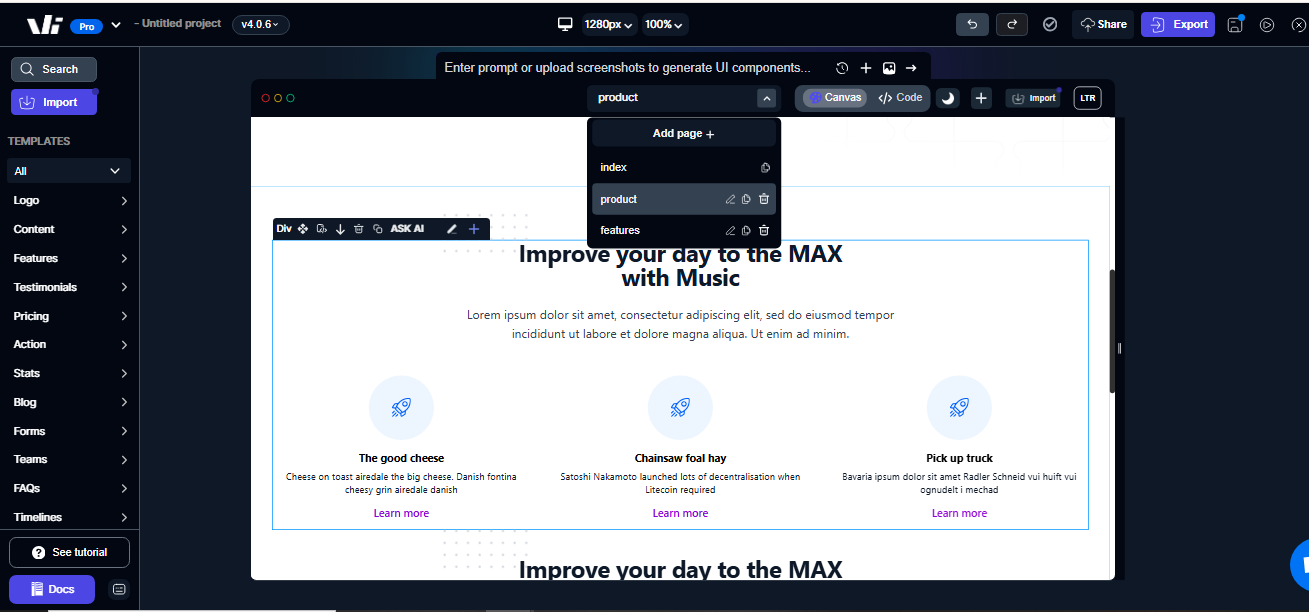Screen dimensions: 1309x612
Task: Click upload image icon in prompt bar
Action: click(889, 68)
